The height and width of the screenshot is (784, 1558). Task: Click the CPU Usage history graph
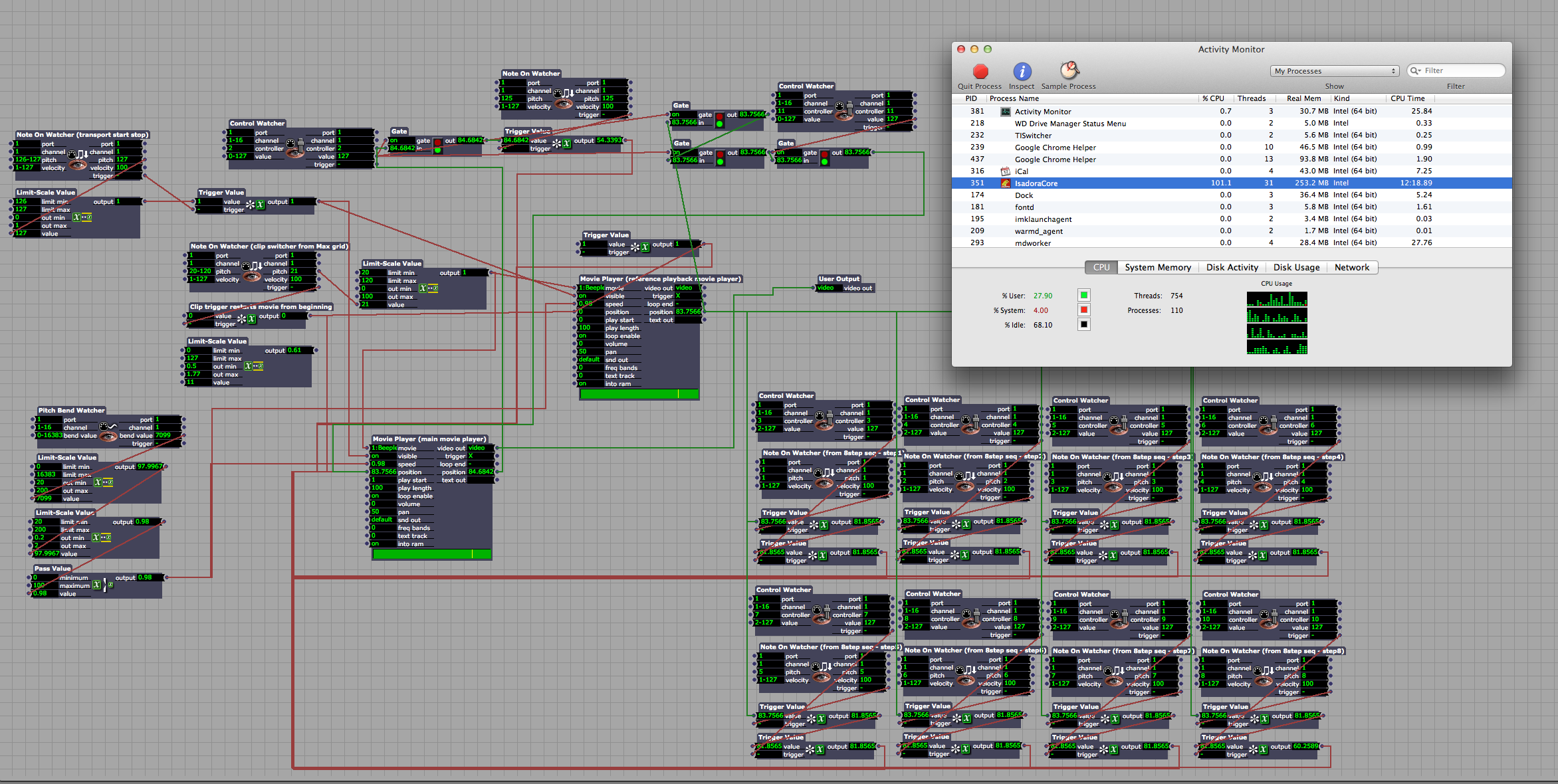pyautogui.click(x=1277, y=323)
